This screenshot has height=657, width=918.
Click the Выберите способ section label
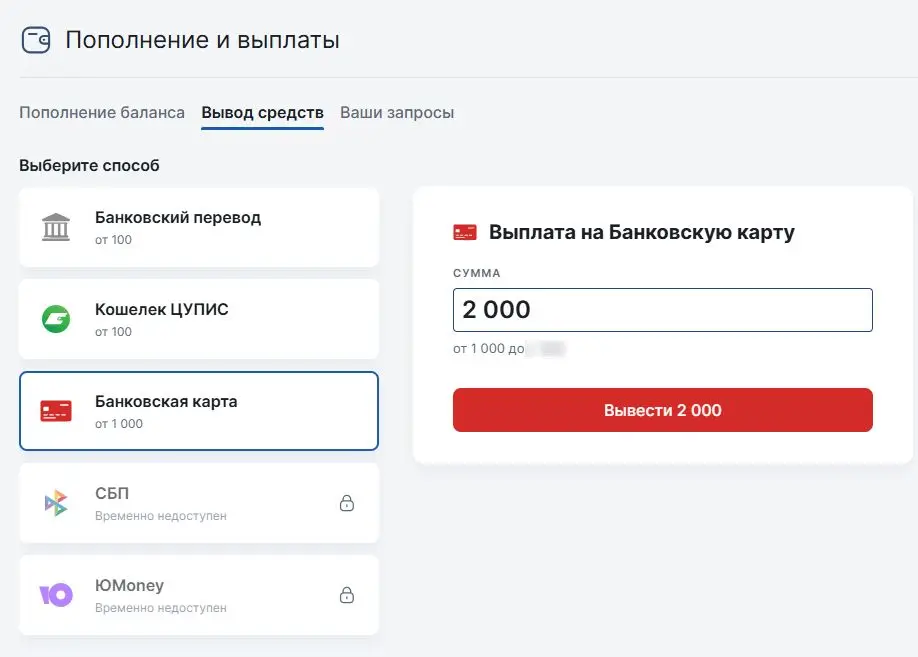coord(88,165)
